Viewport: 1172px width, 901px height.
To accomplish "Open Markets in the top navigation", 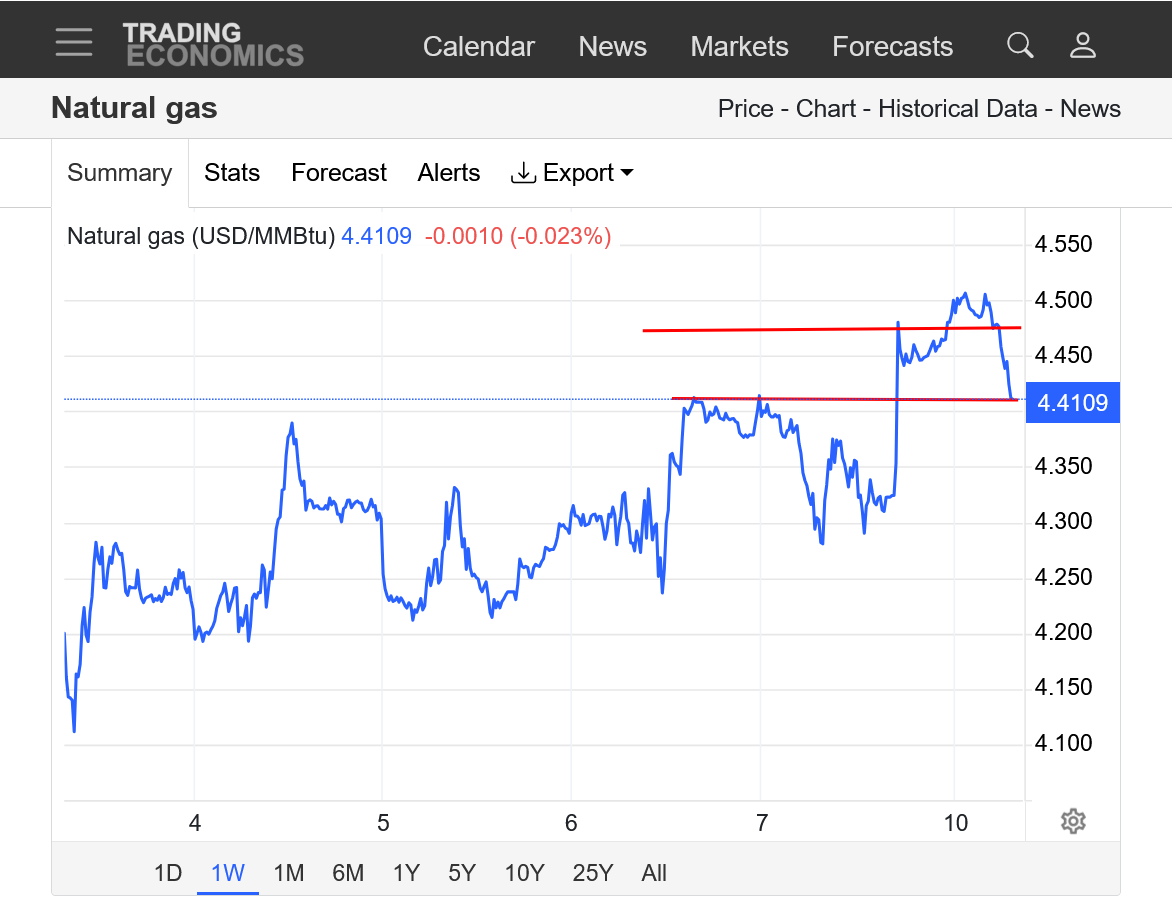I will click(x=739, y=47).
